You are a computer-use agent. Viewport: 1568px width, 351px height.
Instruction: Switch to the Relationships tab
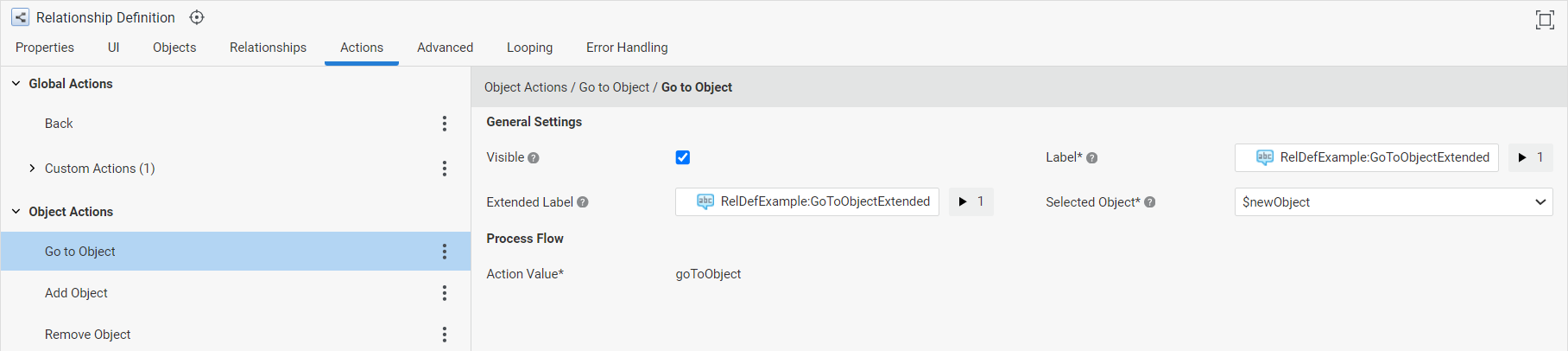tap(268, 48)
